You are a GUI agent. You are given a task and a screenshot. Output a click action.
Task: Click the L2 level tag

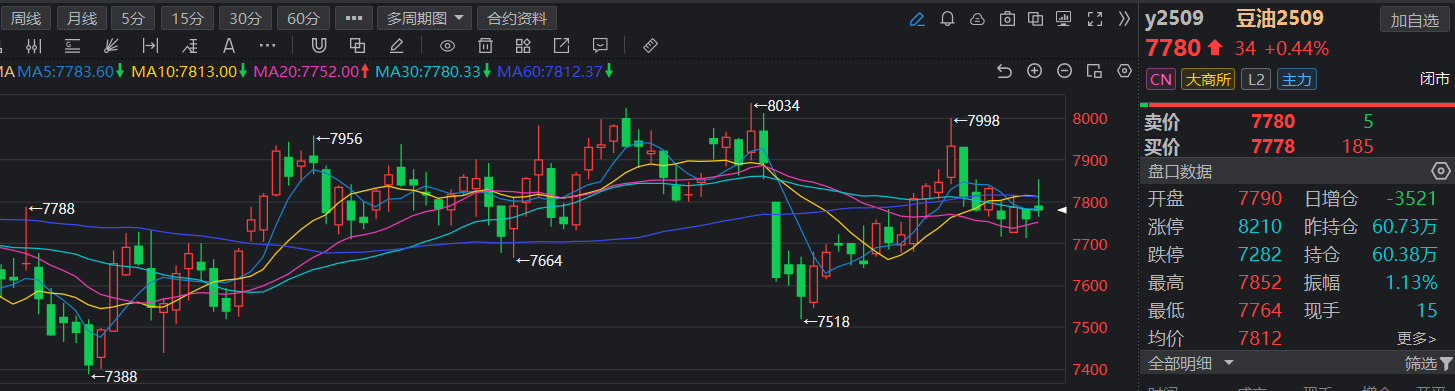tap(1256, 80)
